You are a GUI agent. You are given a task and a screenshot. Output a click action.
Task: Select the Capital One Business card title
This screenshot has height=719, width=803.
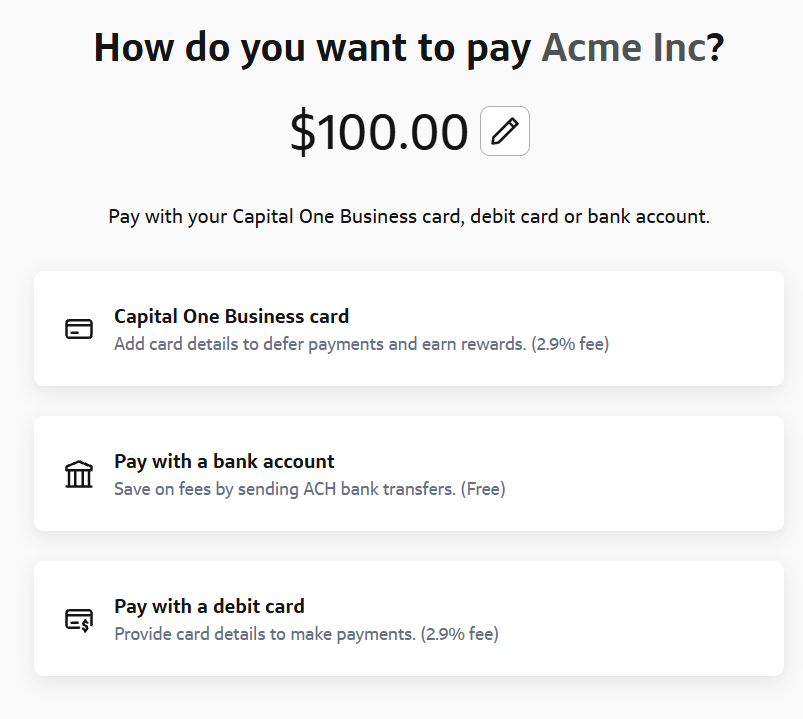click(x=231, y=316)
